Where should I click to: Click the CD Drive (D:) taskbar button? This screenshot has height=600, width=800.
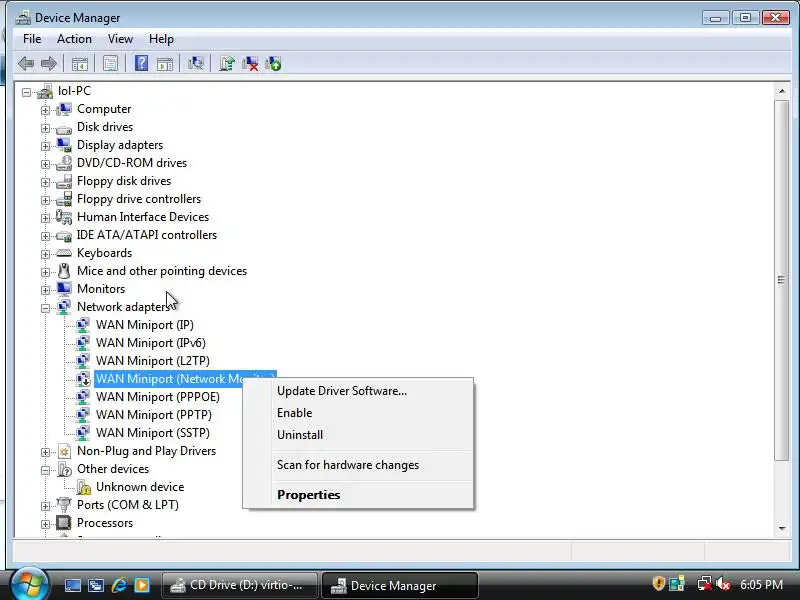point(240,585)
